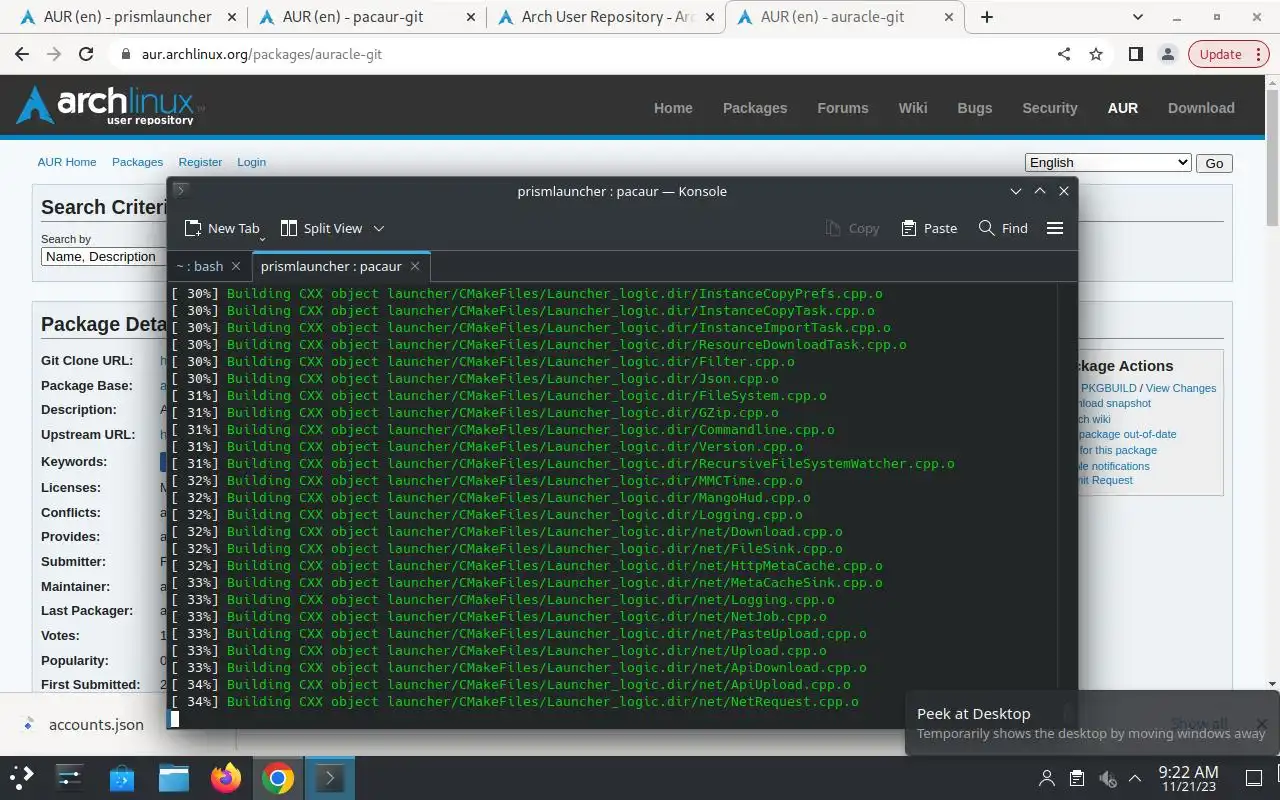Click the Register link
Screen dimensions: 1280x800
[x=200, y=162]
